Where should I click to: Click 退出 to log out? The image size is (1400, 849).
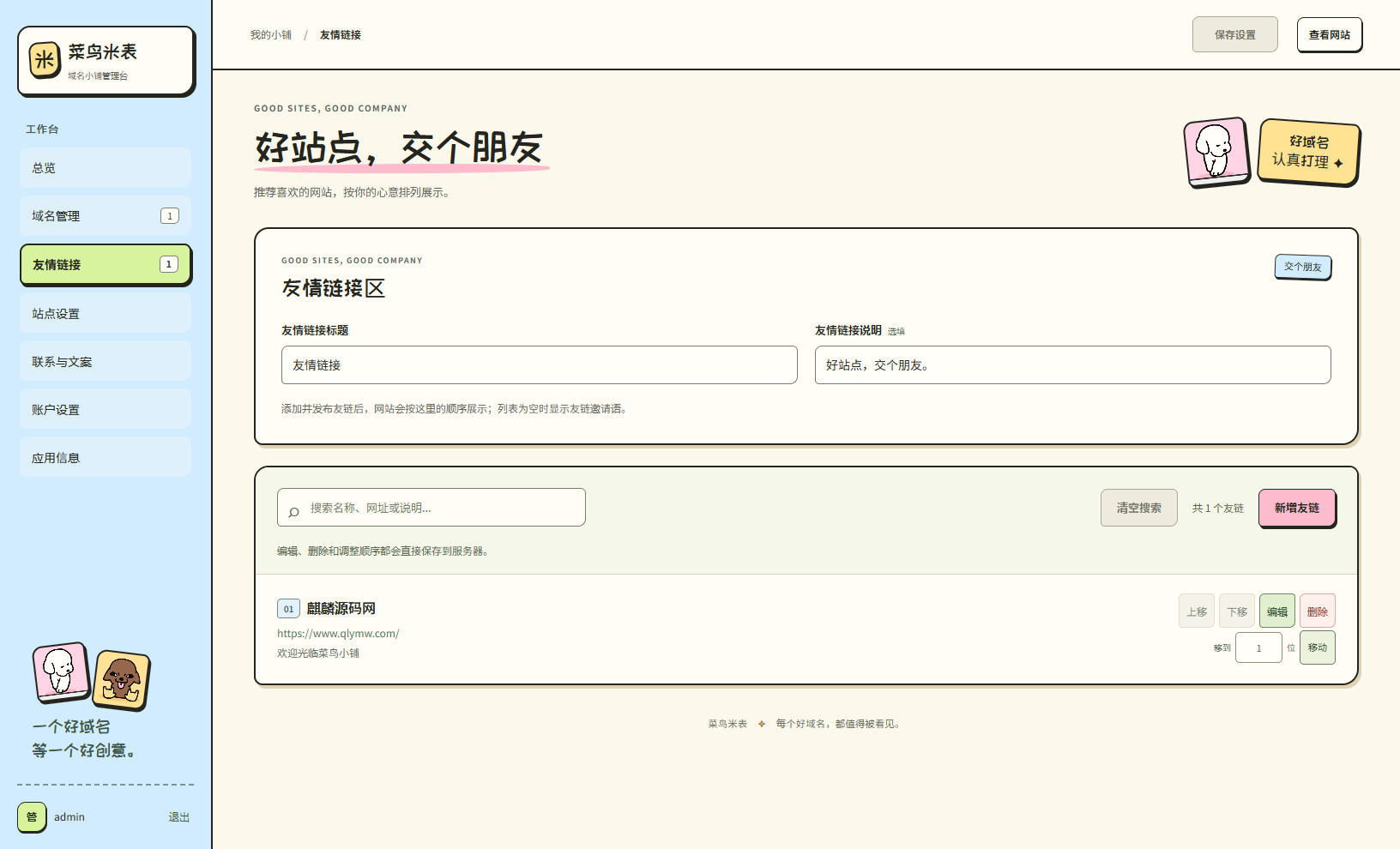point(179,817)
